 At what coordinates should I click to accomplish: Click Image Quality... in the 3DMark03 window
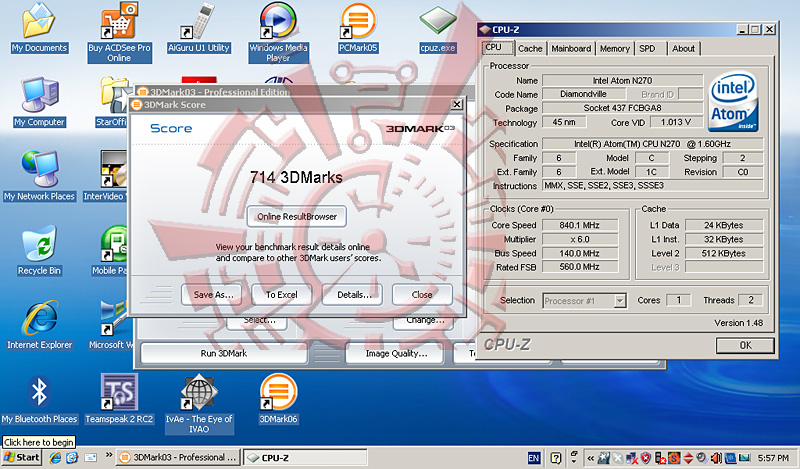[395, 353]
